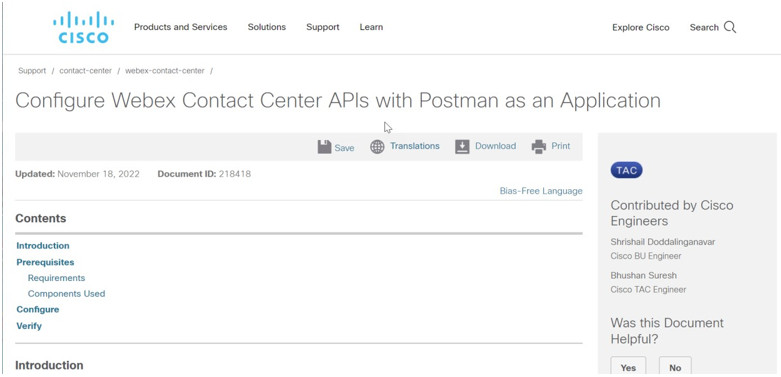Image resolution: width=781 pixels, height=377 pixels.
Task: Jump to Configure in Contents
Action: 38,309
